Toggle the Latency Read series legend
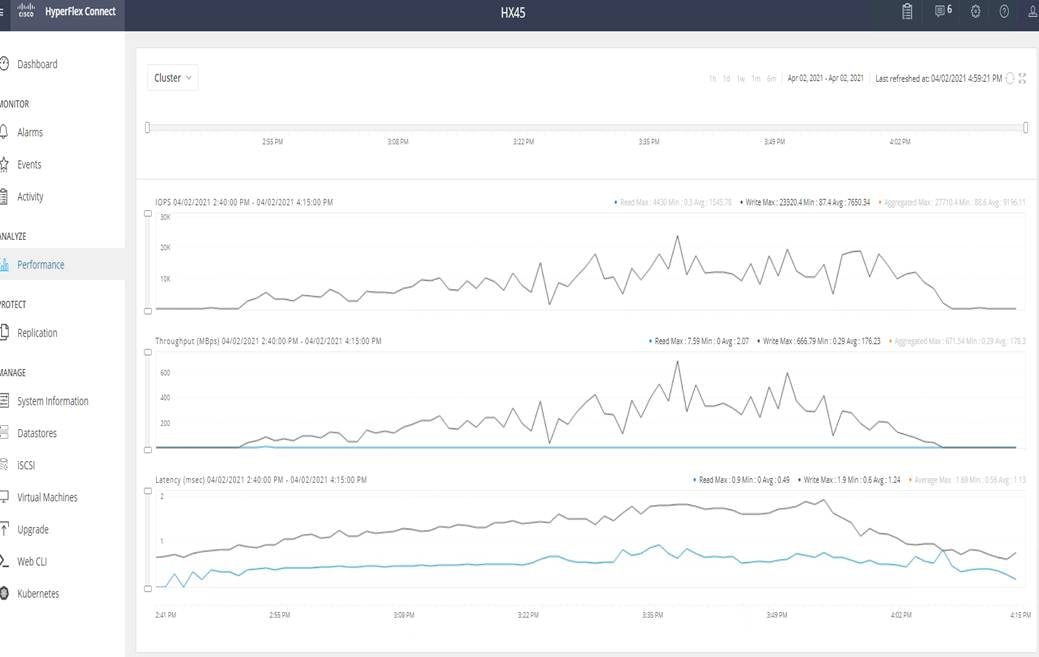The width and height of the screenshot is (1039, 657). point(741,480)
